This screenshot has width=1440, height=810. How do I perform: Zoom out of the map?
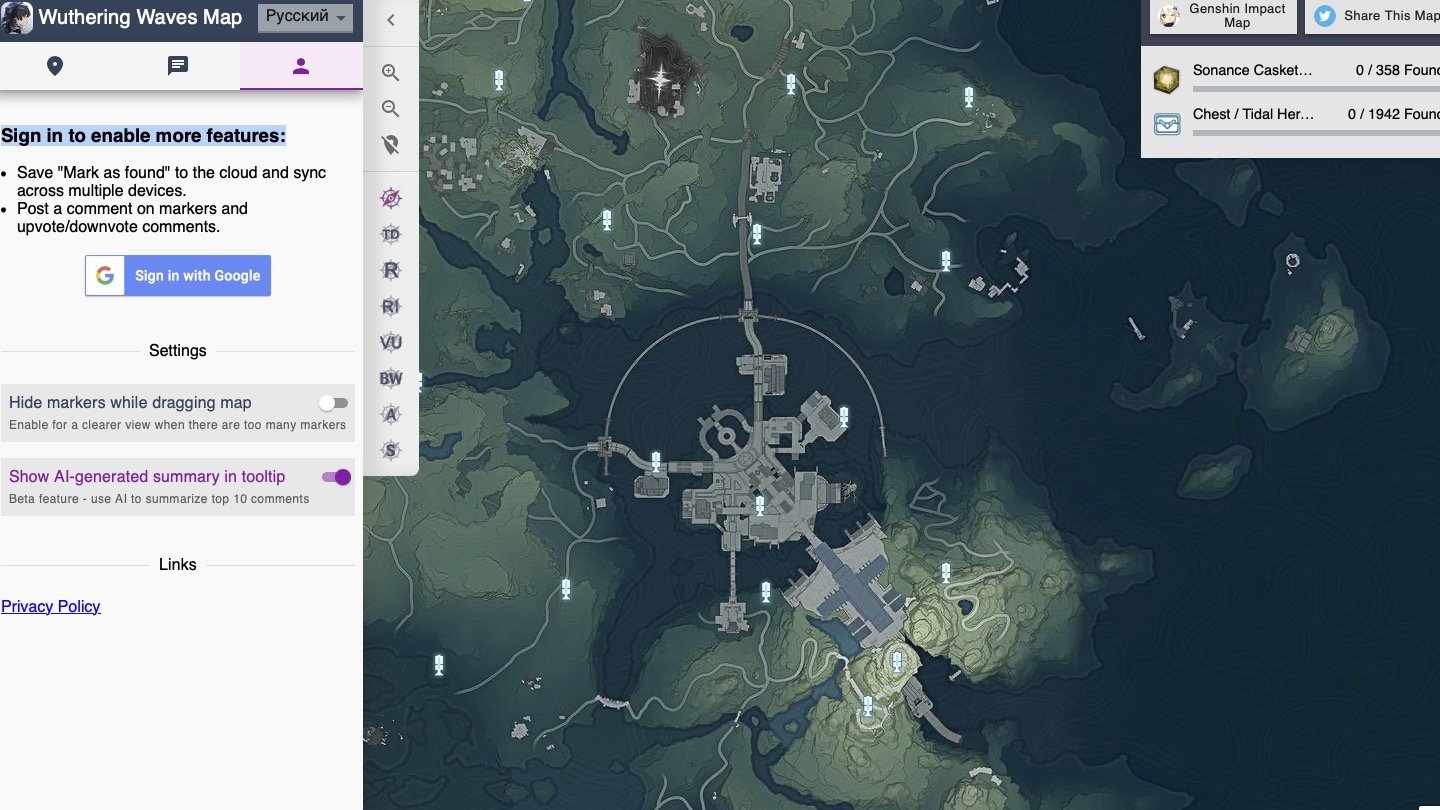click(x=391, y=109)
